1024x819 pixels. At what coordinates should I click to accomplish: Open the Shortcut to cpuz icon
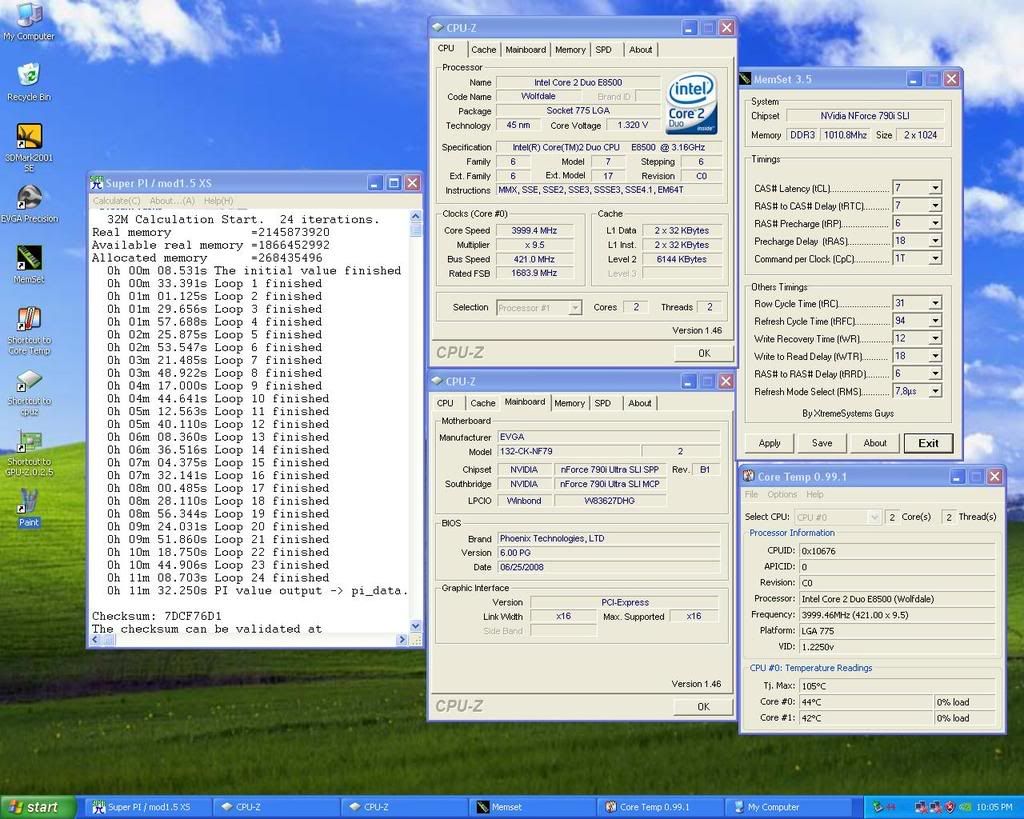(x=29, y=392)
